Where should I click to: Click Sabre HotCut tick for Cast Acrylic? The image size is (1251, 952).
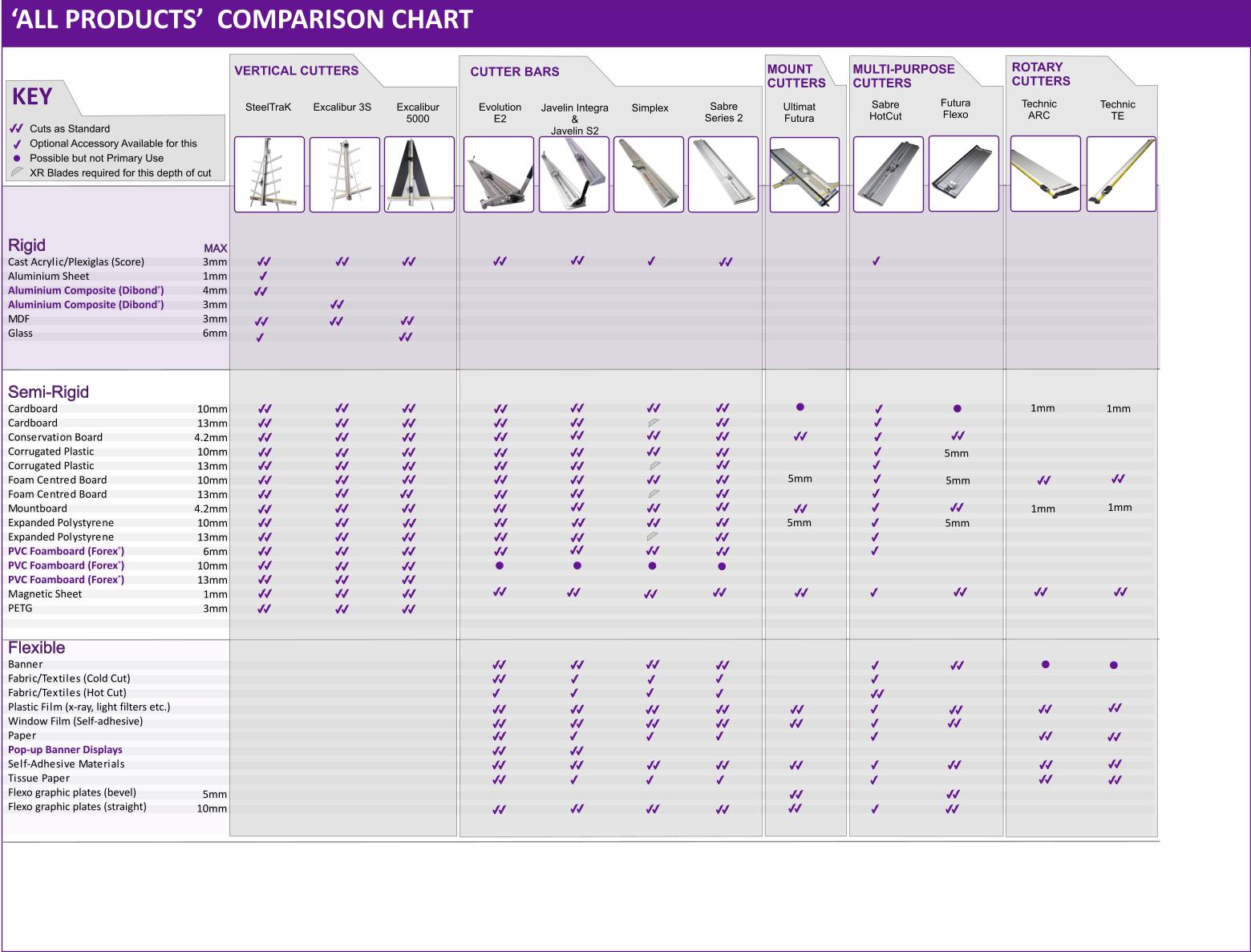(876, 261)
